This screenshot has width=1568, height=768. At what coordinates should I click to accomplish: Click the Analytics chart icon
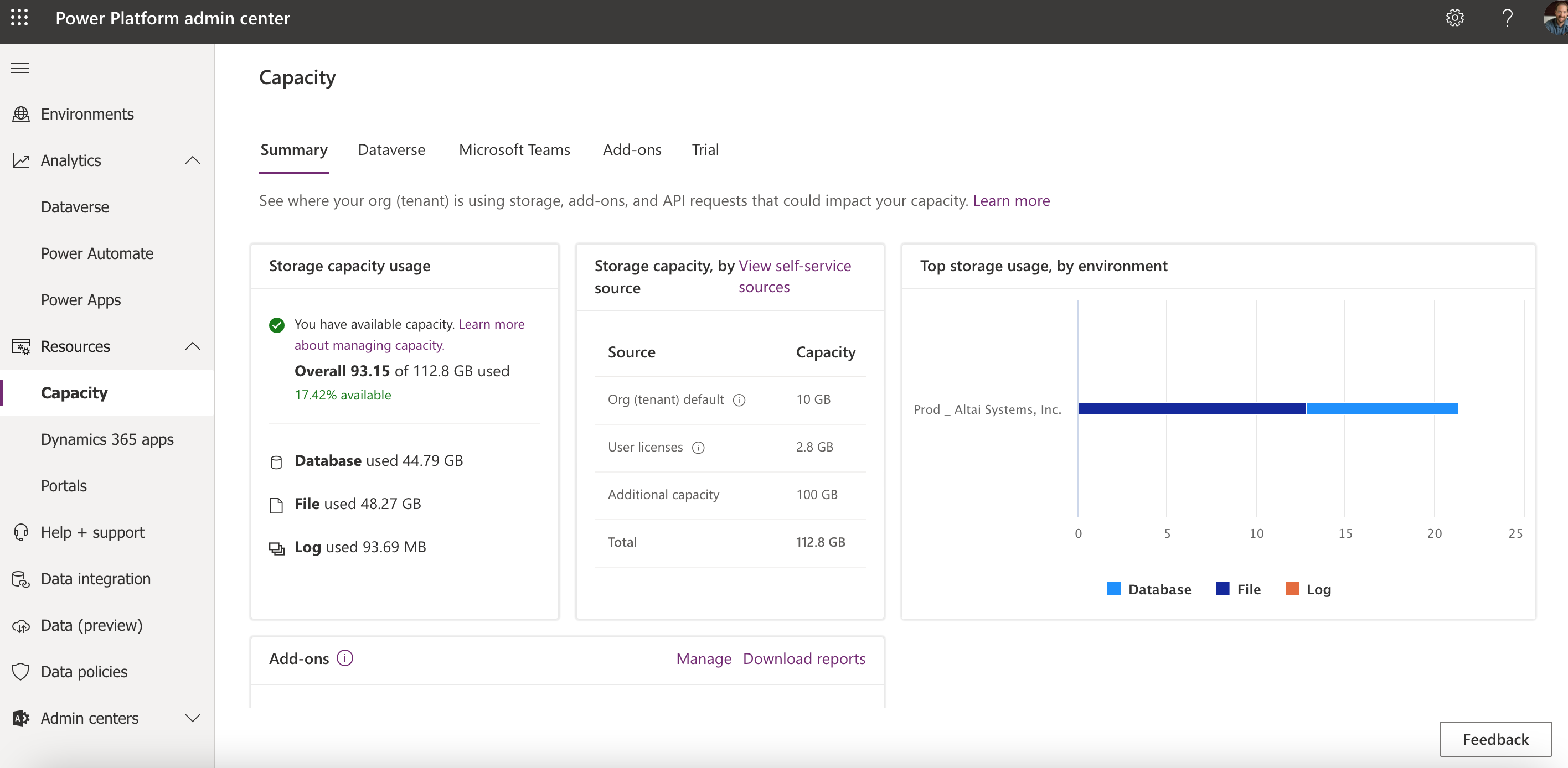pyautogui.click(x=21, y=160)
